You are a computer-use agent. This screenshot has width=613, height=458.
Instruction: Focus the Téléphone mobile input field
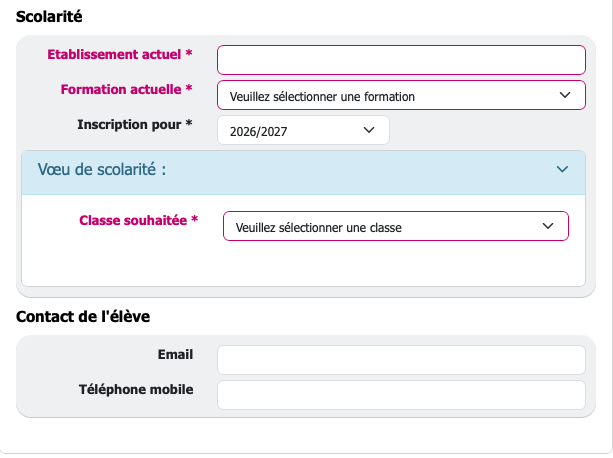401,394
